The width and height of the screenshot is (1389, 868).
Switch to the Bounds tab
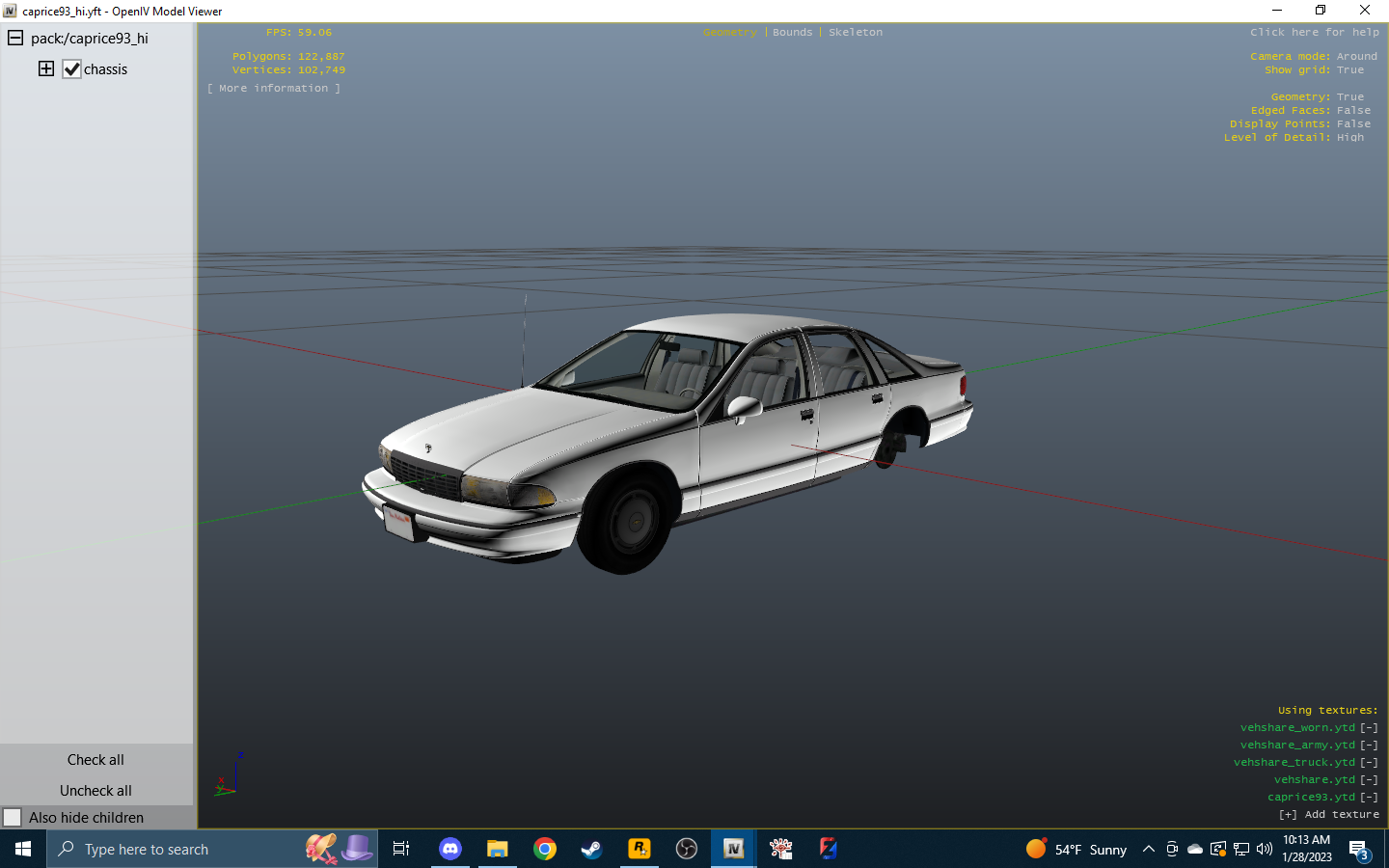[x=792, y=32]
